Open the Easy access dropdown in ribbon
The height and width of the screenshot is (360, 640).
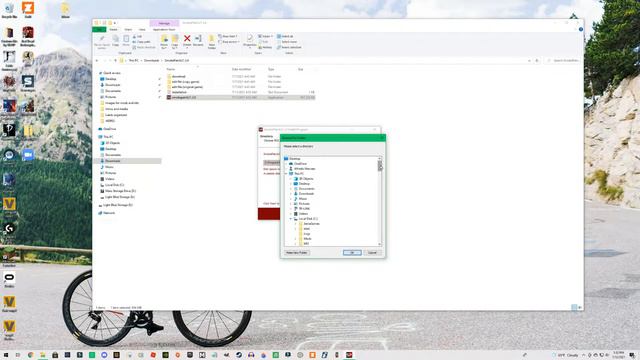pyautogui.click(x=229, y=42)
